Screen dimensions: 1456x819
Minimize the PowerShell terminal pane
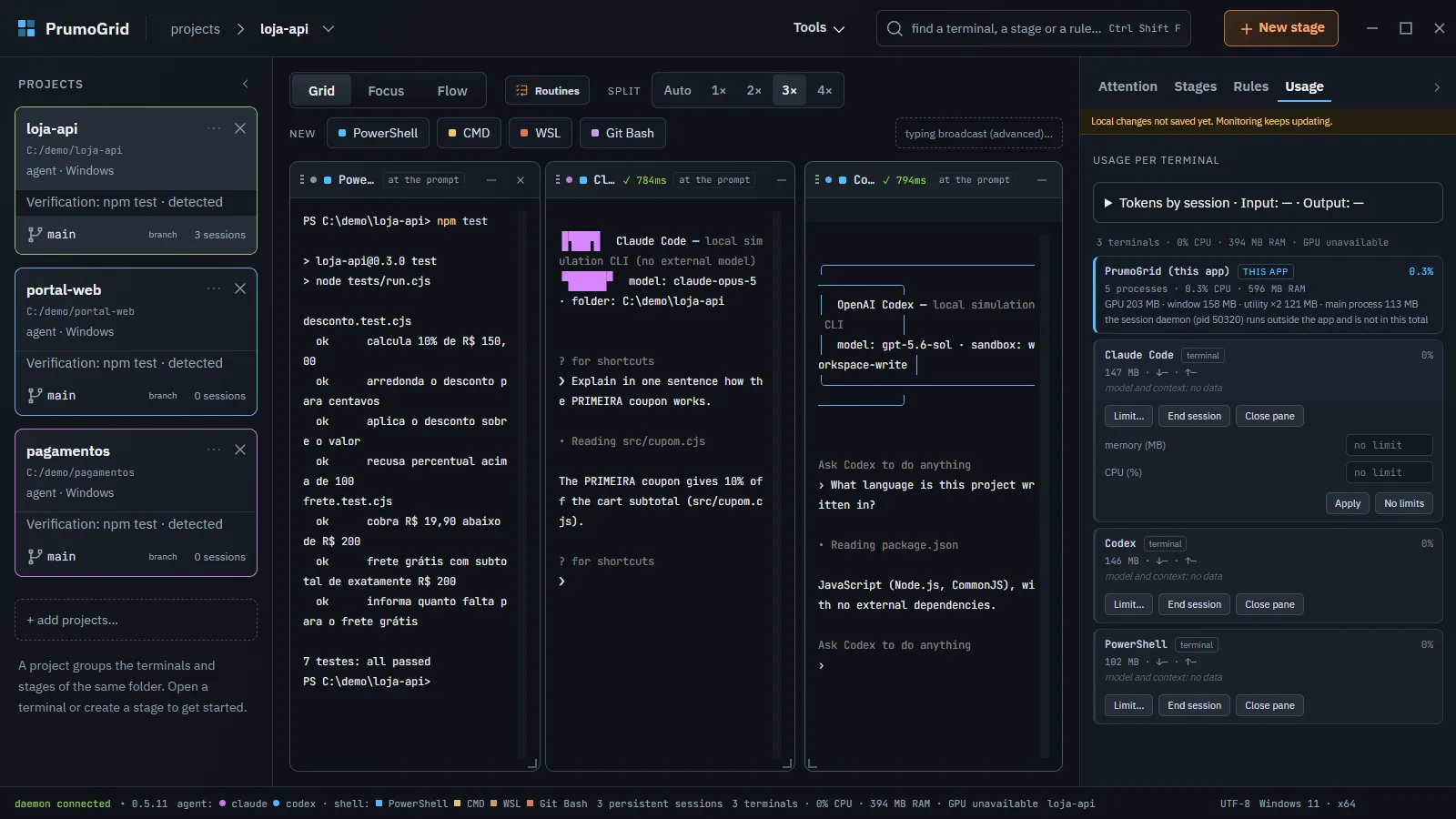click(x=491, y=180)
